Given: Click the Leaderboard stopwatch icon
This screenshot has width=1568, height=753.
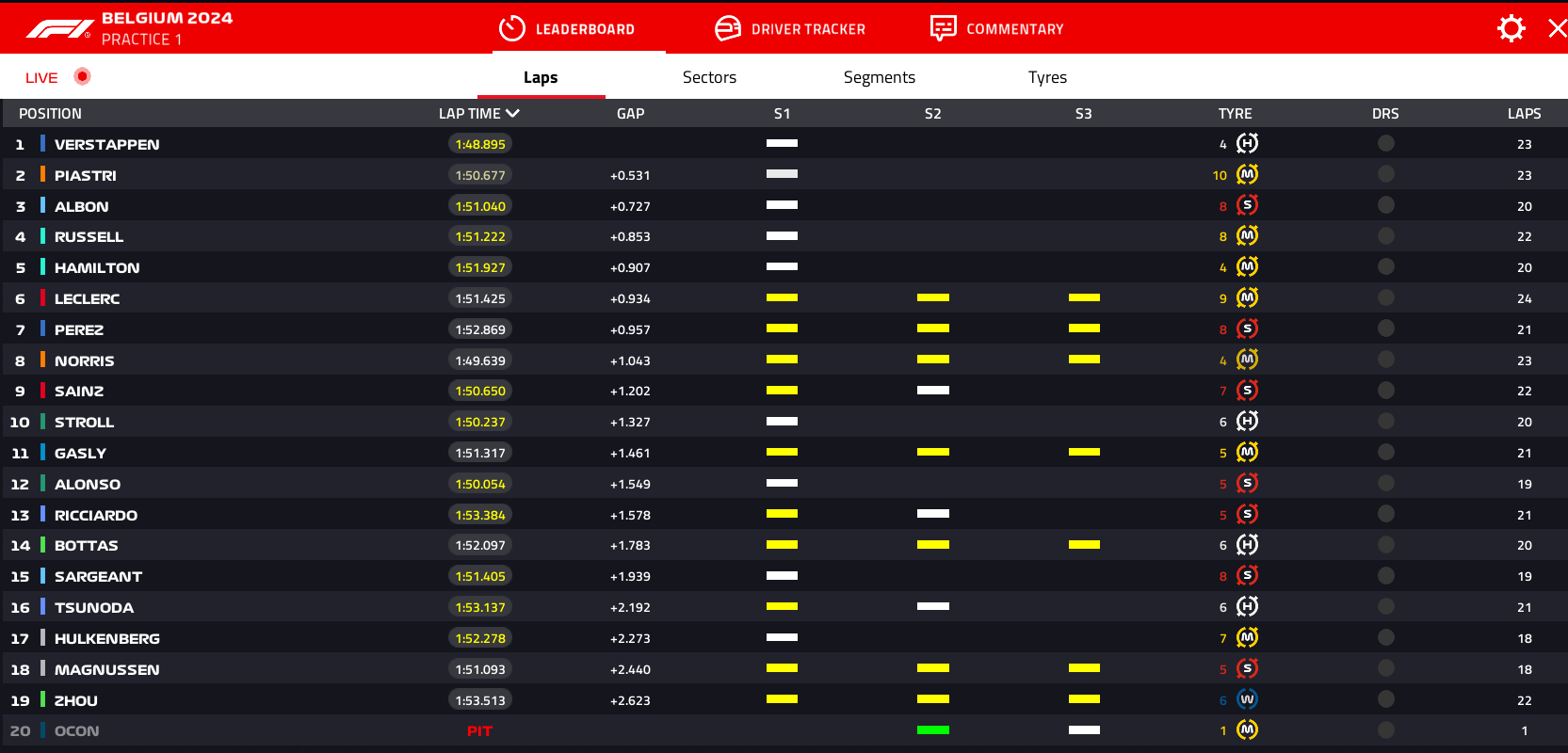Looking at the screenshot, I should 511,28.
